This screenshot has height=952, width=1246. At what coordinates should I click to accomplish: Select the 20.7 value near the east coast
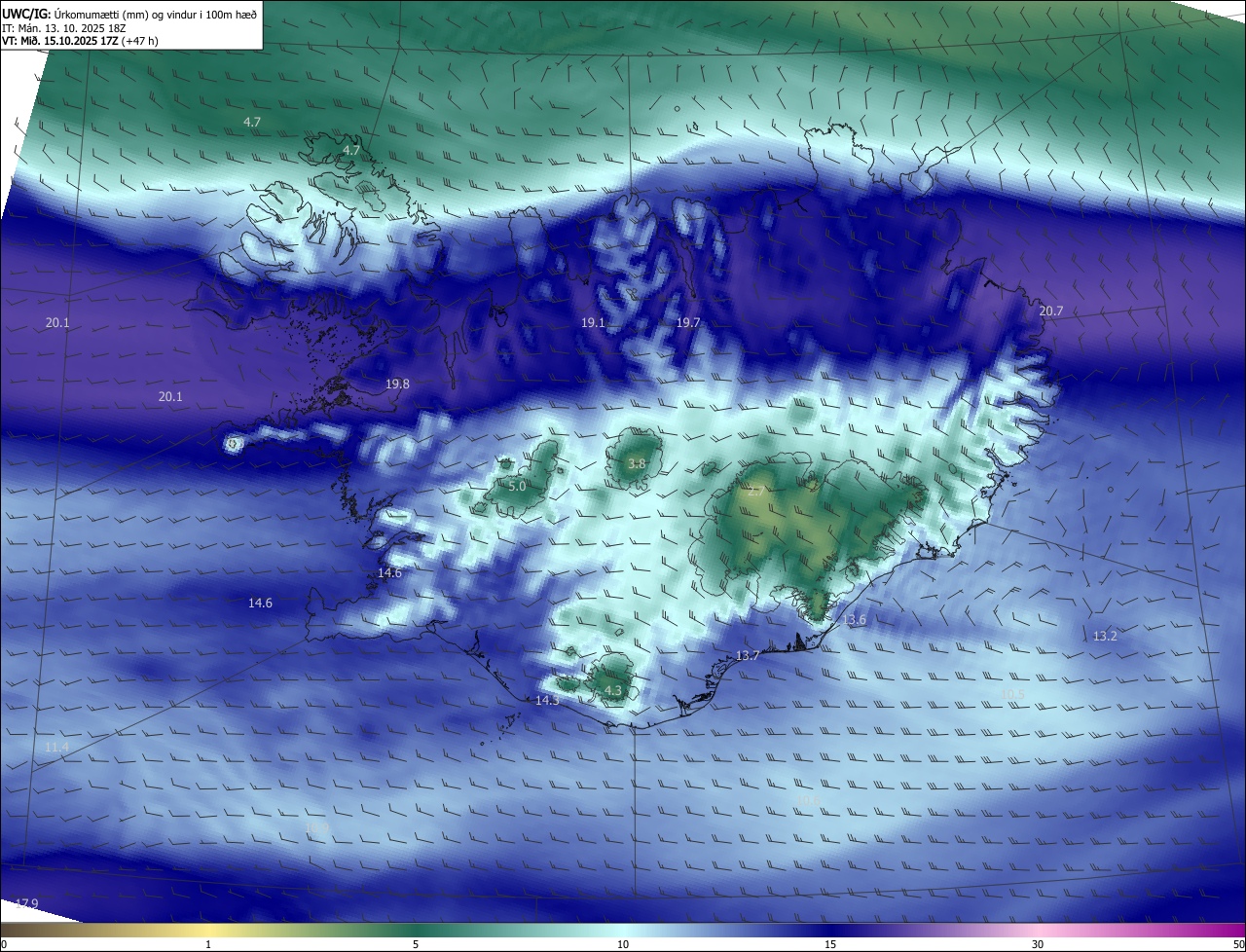click(x=1050, y=311)
